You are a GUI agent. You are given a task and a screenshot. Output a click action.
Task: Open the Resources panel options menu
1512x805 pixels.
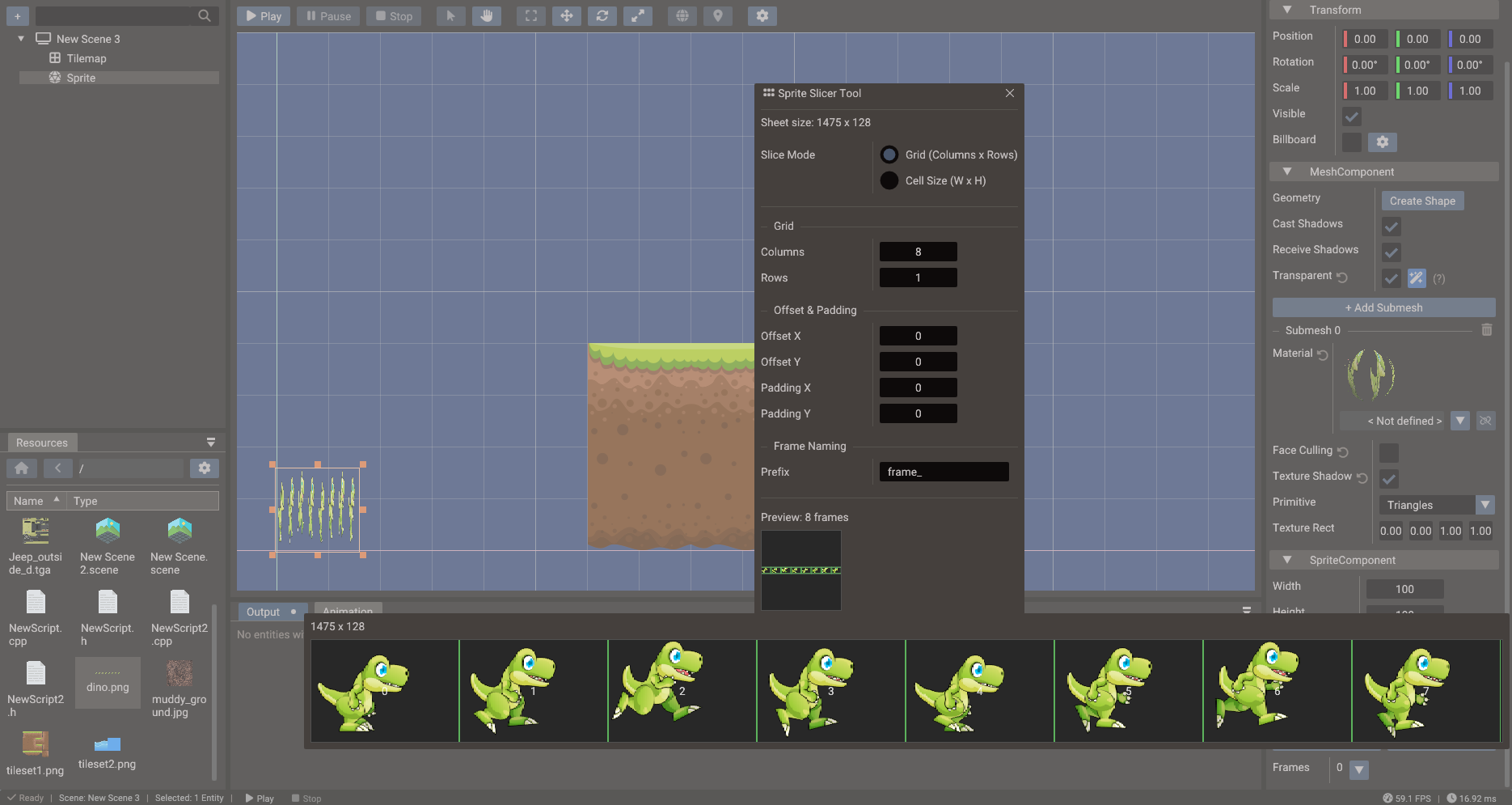click(x=211, y=443)
